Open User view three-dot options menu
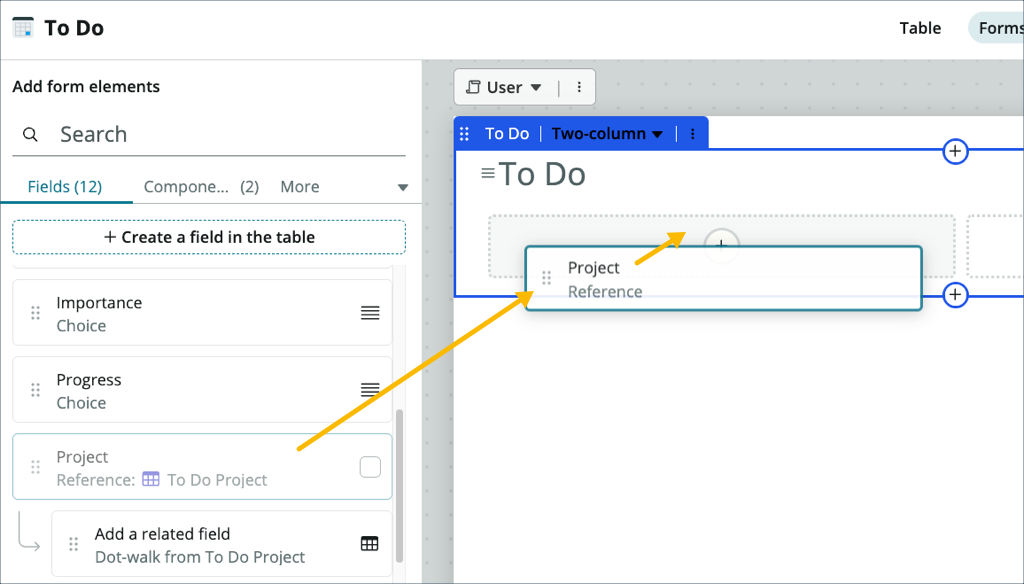The width and height of the screenshot is (1024, 584). [579, 87]
